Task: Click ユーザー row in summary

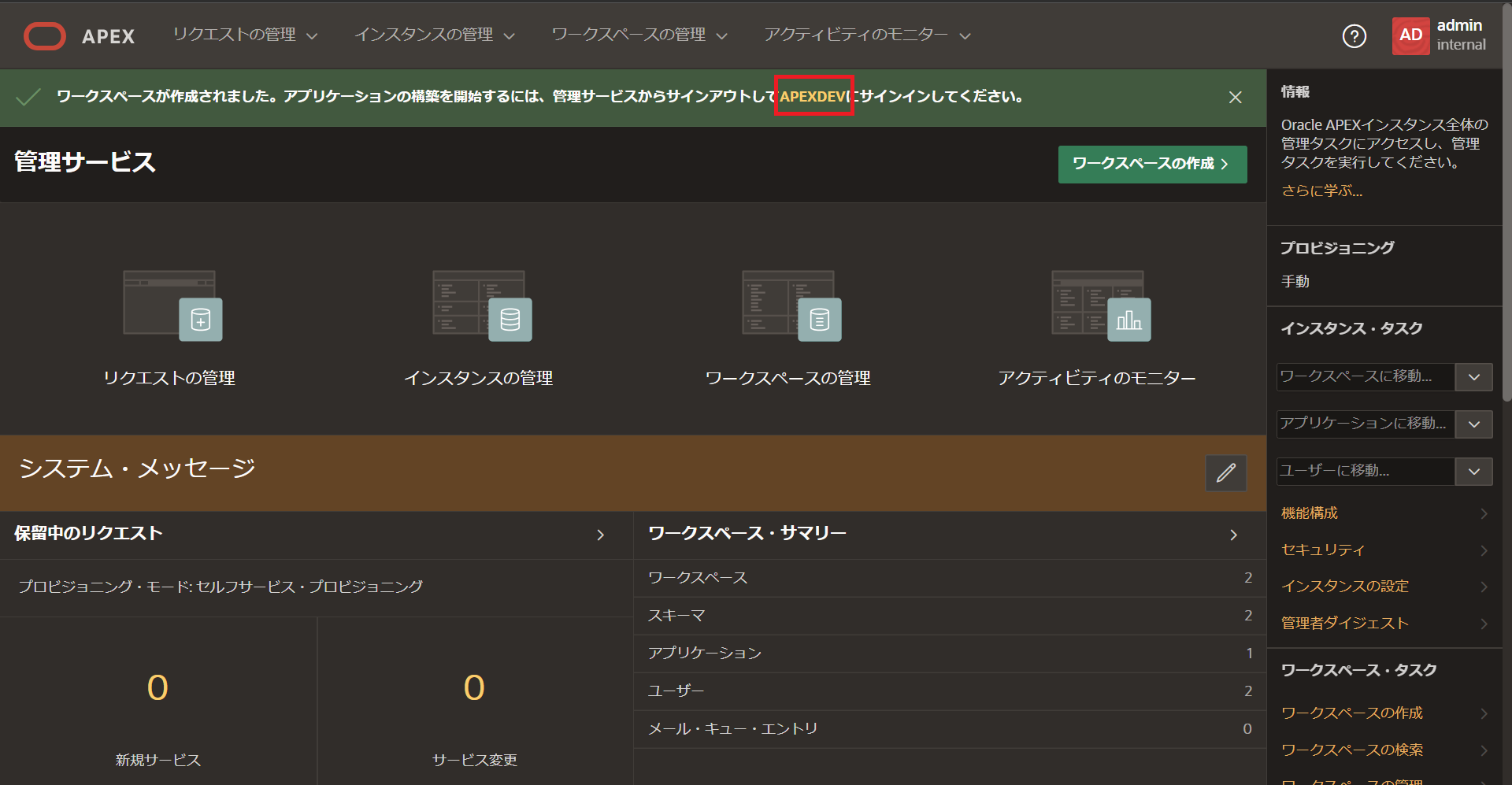Action: (x=950, y=691)
